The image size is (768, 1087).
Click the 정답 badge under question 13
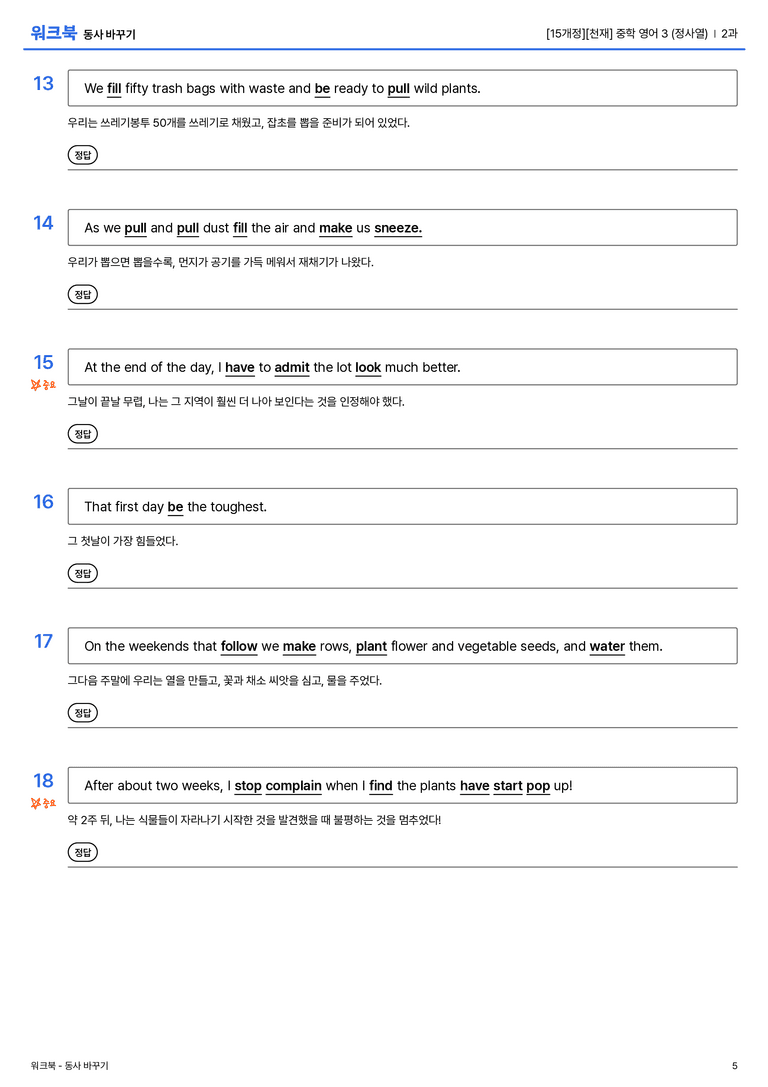82,155
